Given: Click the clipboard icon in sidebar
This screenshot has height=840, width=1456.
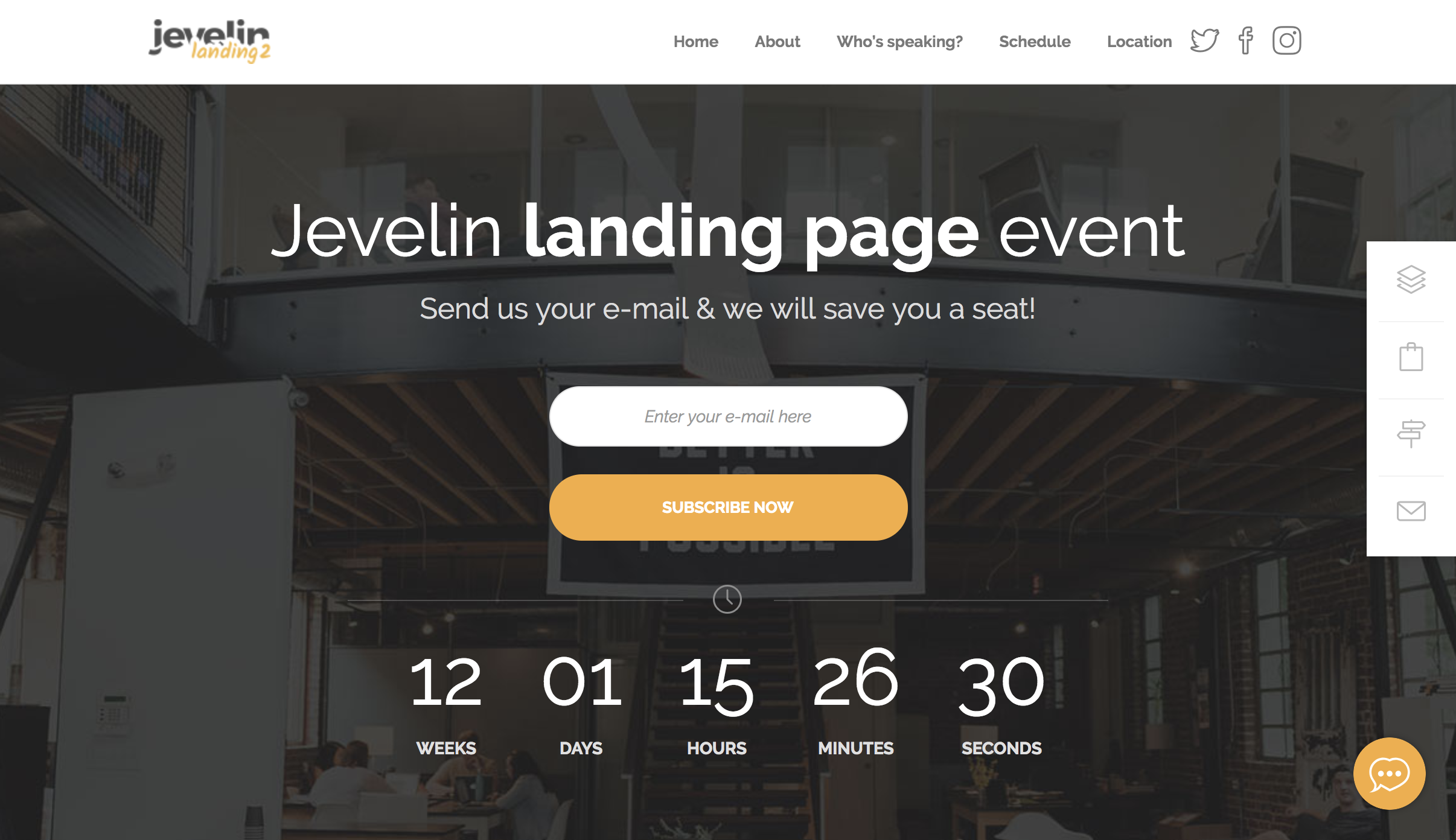Looking at the screenshot, I should (x=1414, y=357).
